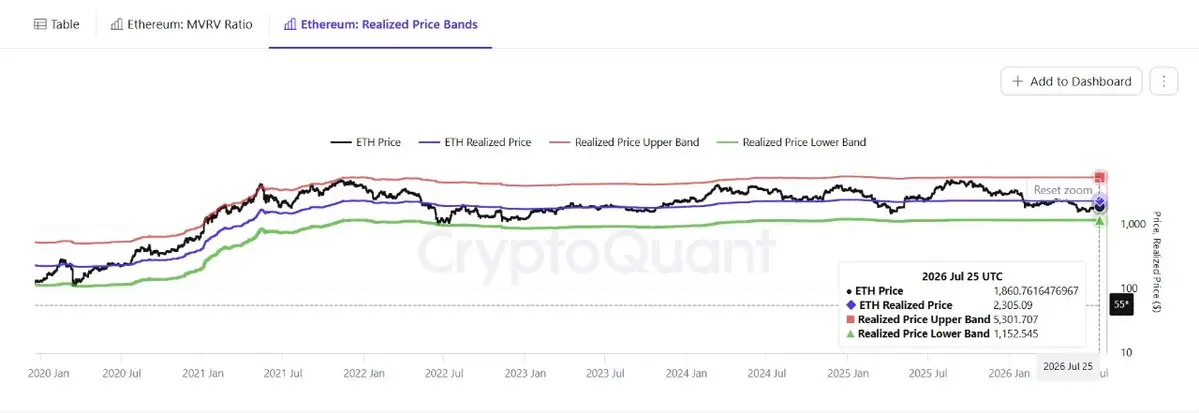
Task: Click the black axis value label 55
Action: point(1120,304)
